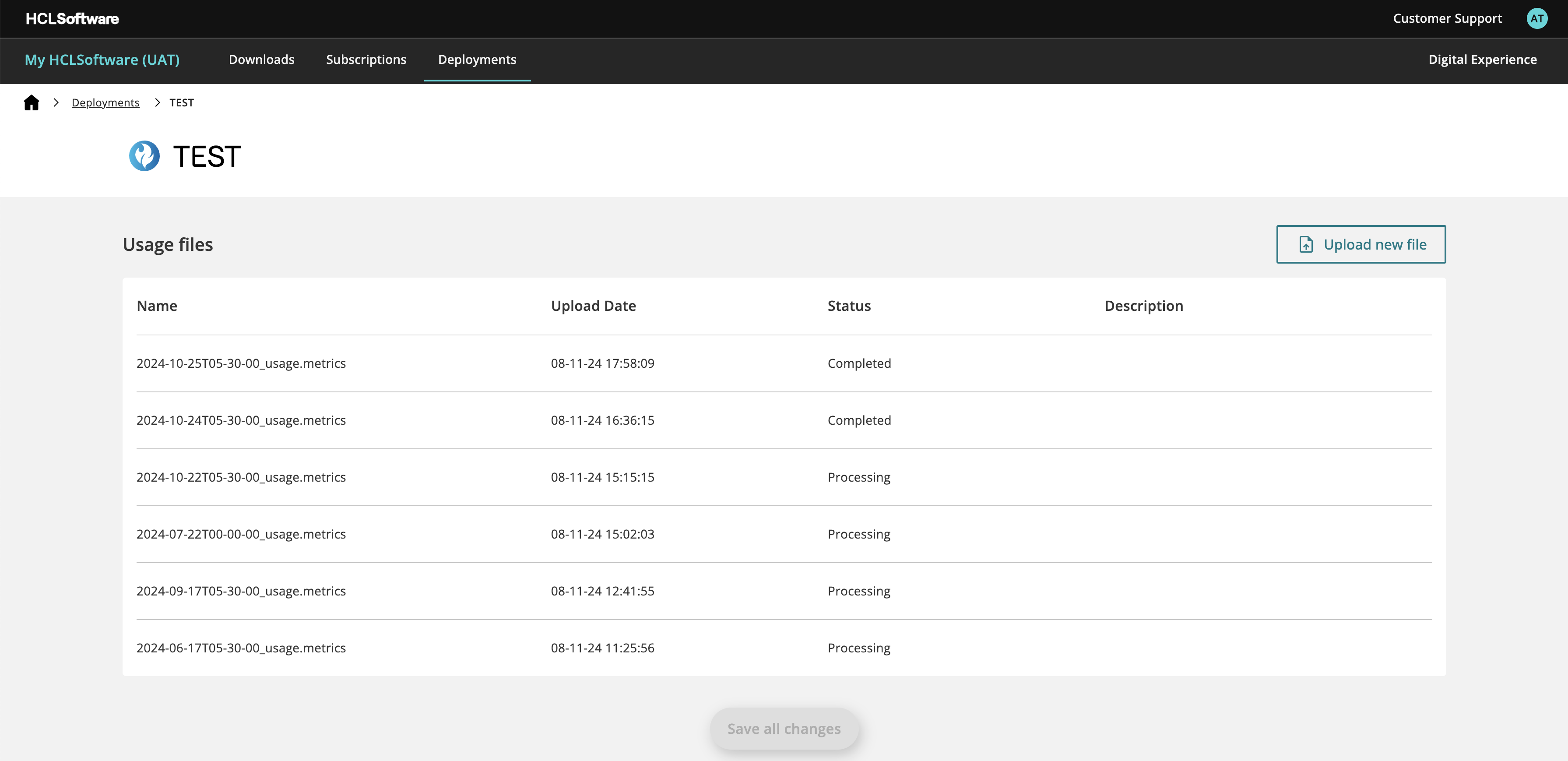The width and height of the screenshot is (1568, 761).
Task: Go to Deployments breadcrumb link
Action: (x=105, y=102)
